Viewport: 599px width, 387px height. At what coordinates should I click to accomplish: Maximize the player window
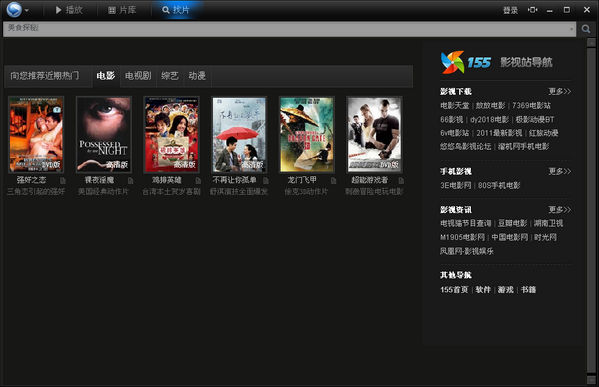pos(567,10)
